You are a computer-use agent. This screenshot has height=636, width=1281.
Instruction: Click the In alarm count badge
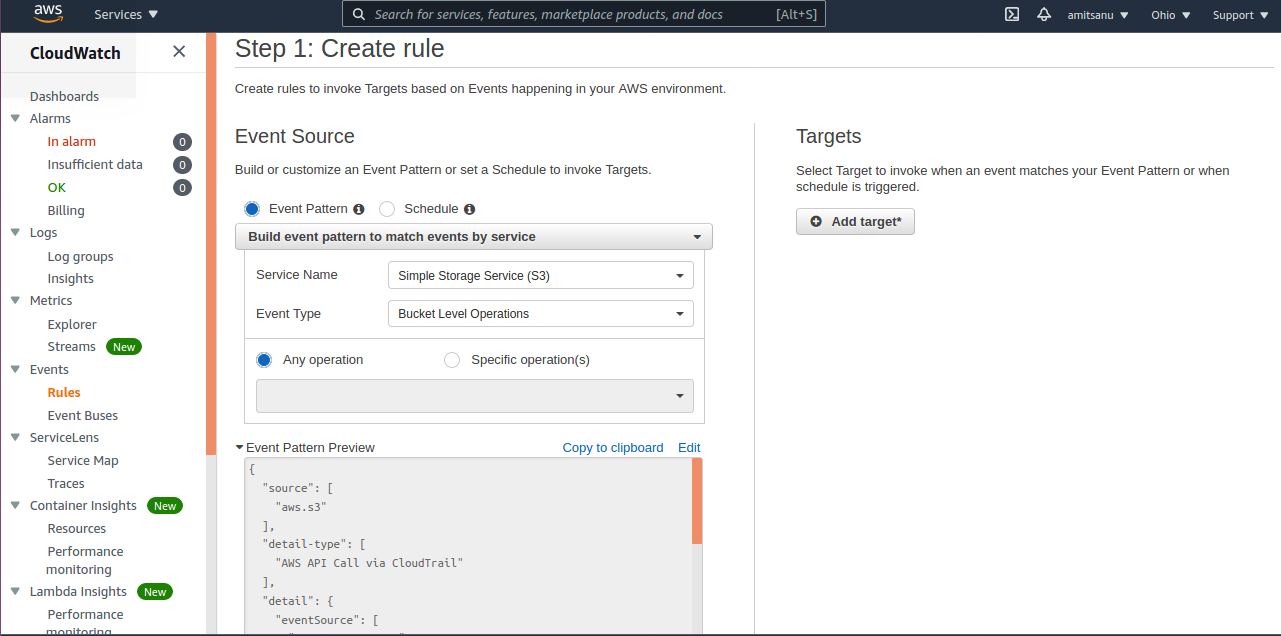tap(182, 142)
